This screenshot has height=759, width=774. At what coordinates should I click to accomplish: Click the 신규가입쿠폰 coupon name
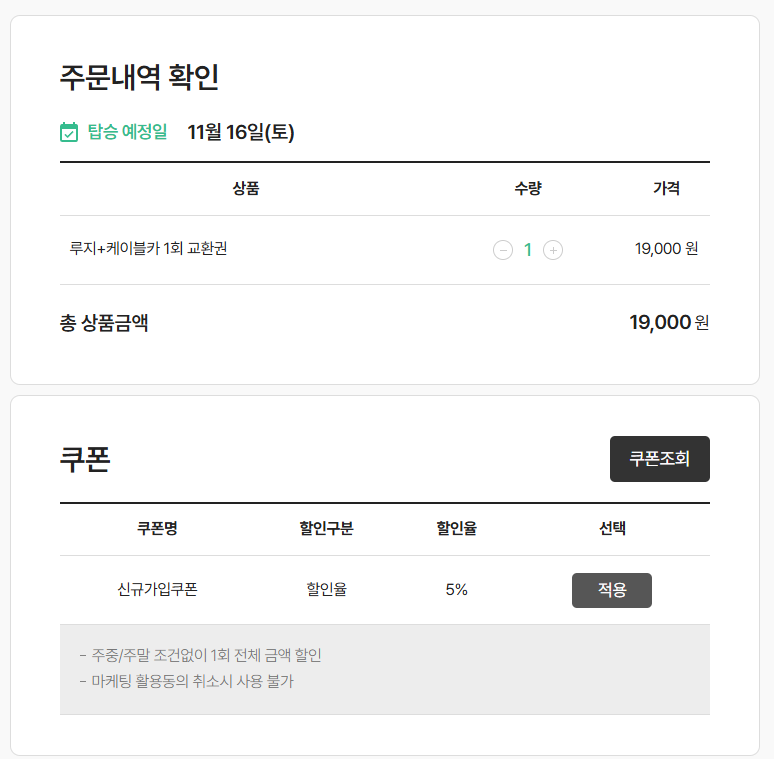157,589
